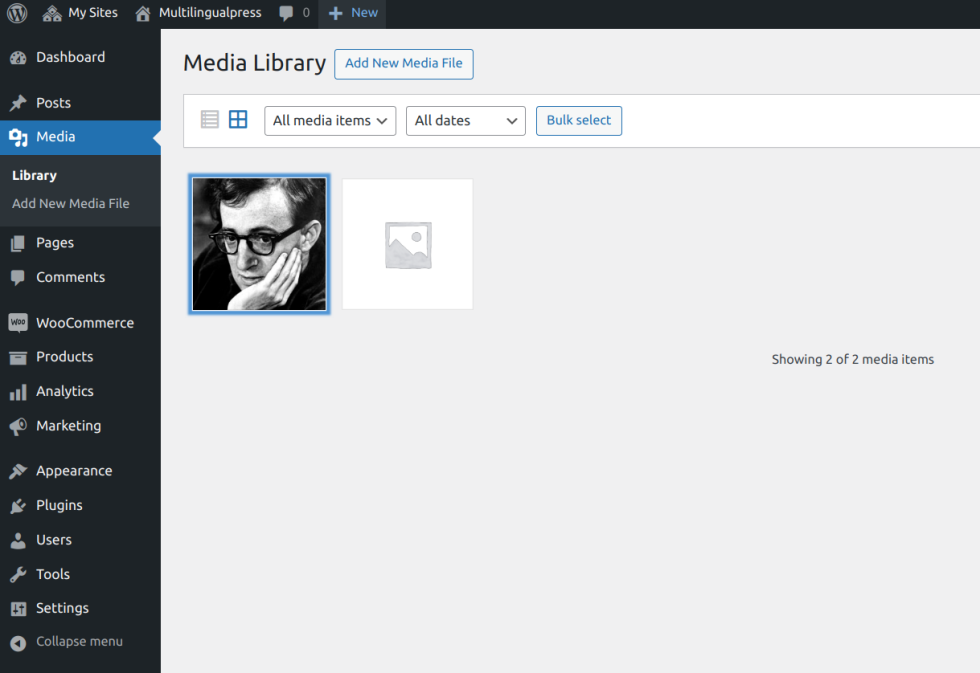Click 'Showing 2 of 2 media items' text
980x673 pixels.
[x=852, y=359]
